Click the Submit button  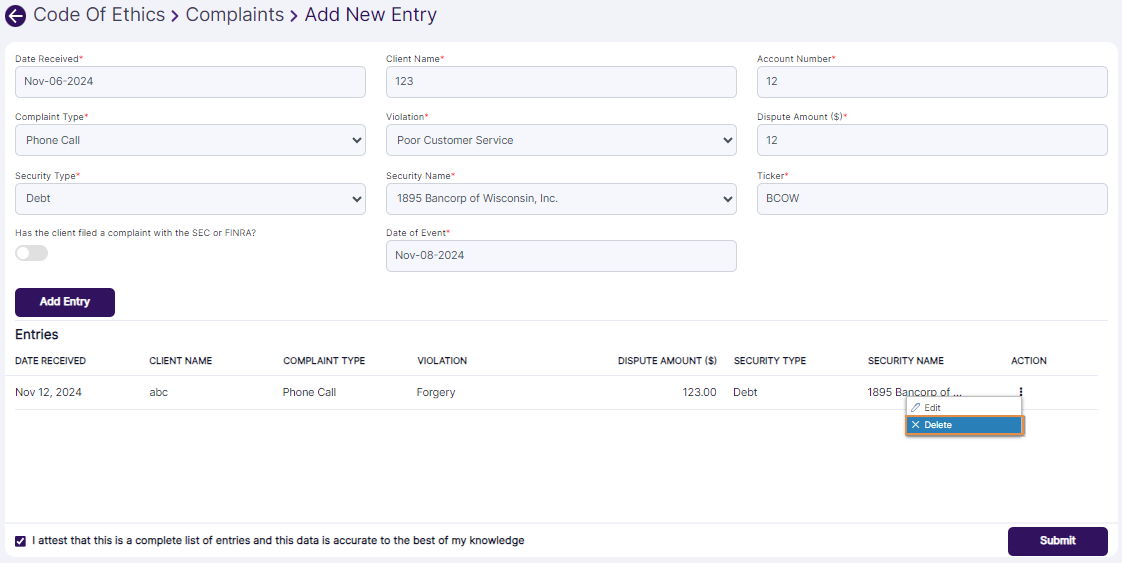click(x=1057, y=541)
